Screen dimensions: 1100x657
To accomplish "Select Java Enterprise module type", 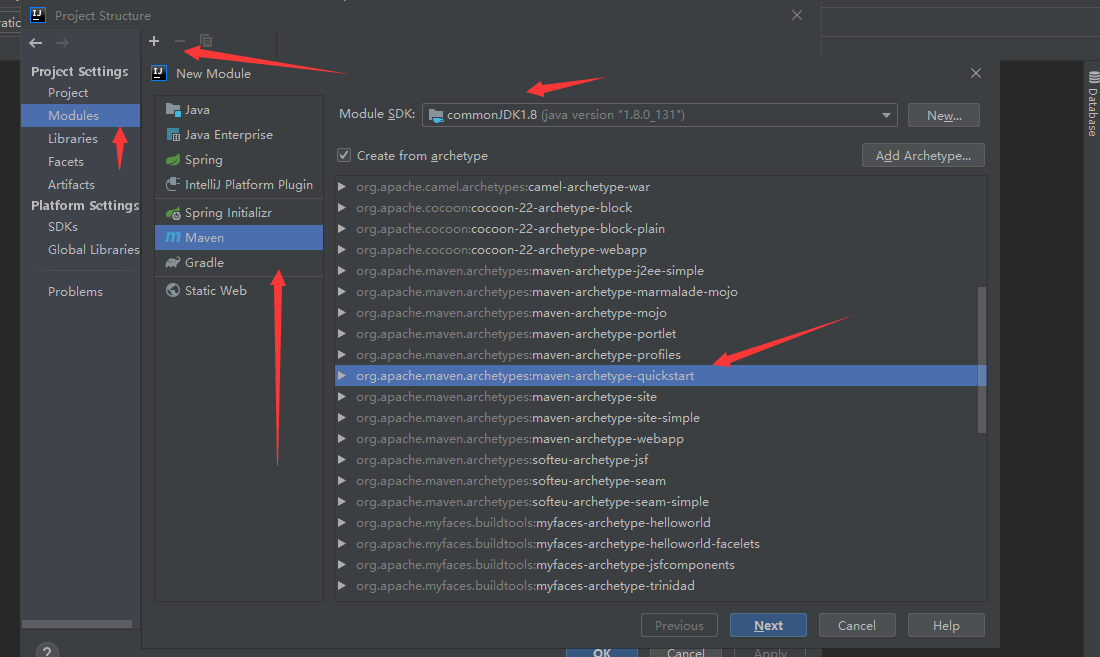I will 239,135.
